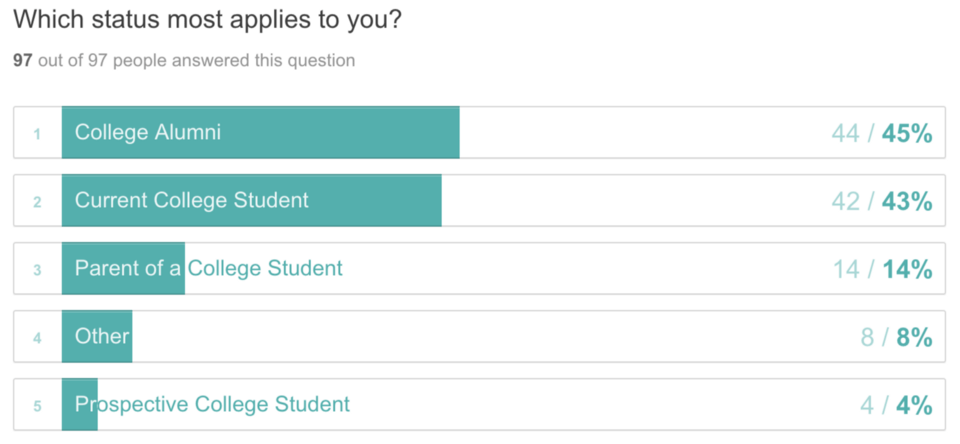Click the question title 'Which status most applies to you?'
The height and width of the screenshot is (444, 960).
tap(207, 20)
